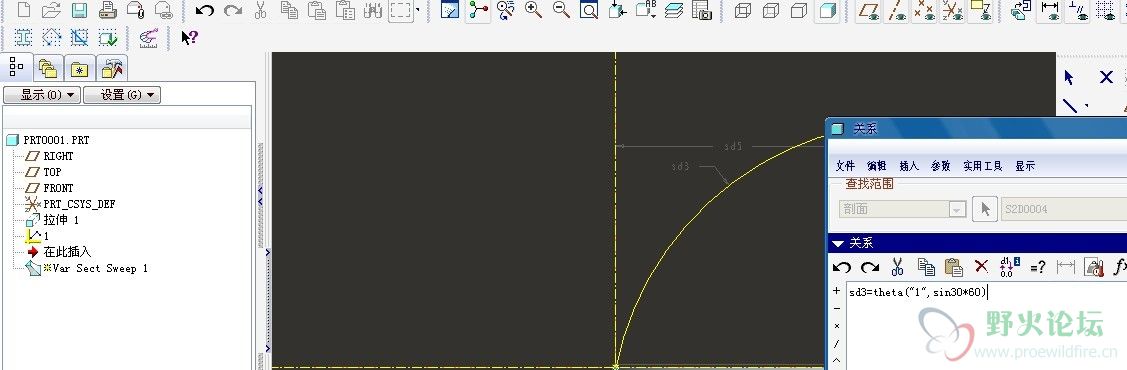
Task: Toggle coordinate systems display
Action: pos(952,10)
